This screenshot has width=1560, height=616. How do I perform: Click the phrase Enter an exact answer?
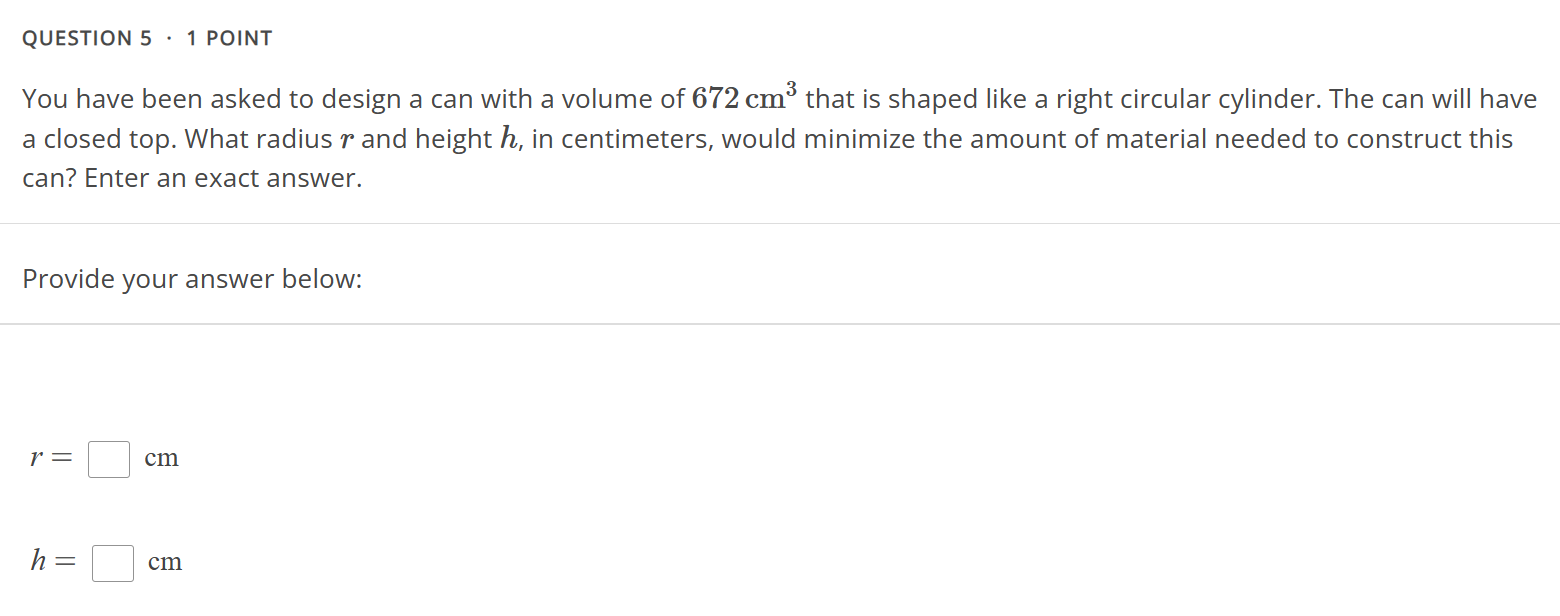click(224, 178)
